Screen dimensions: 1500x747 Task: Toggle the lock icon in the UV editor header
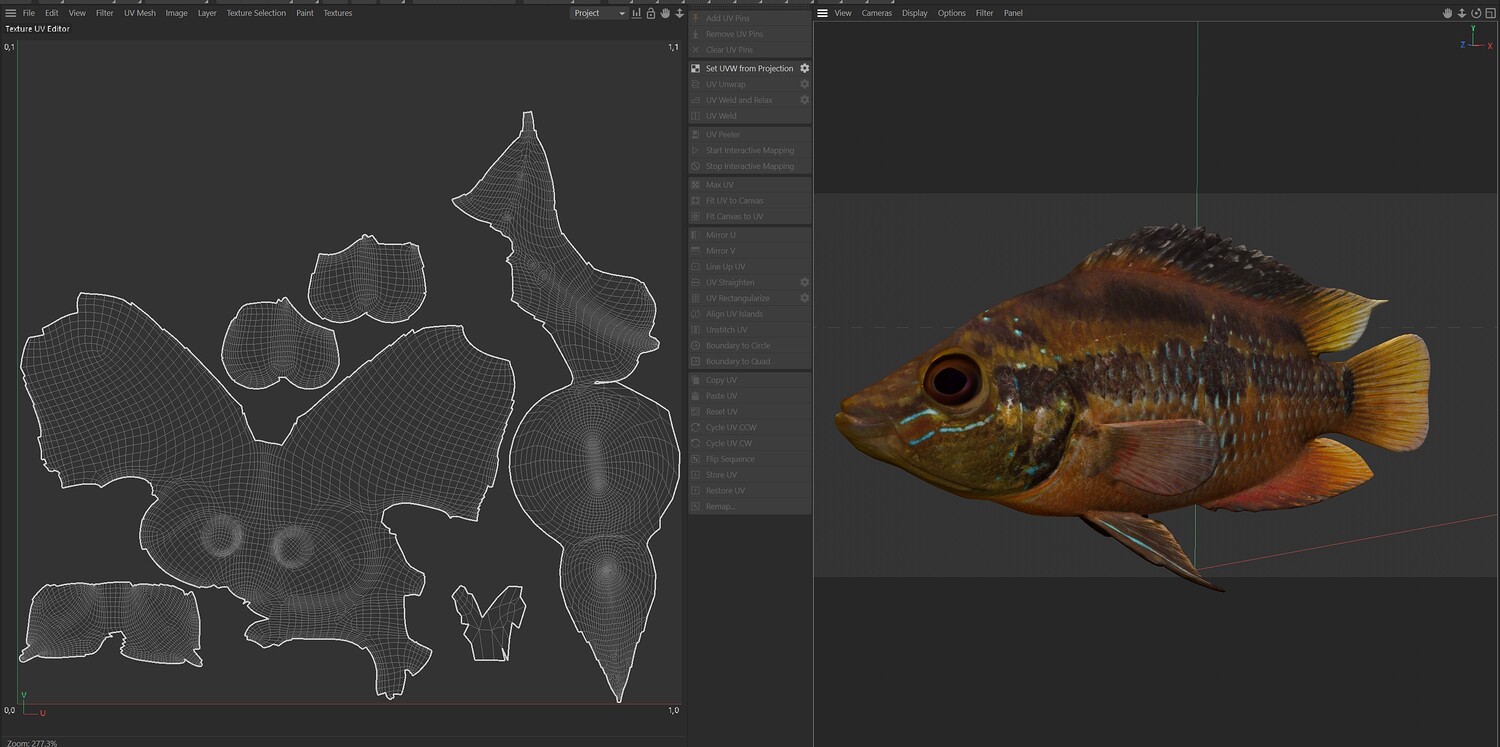point(651,13)
